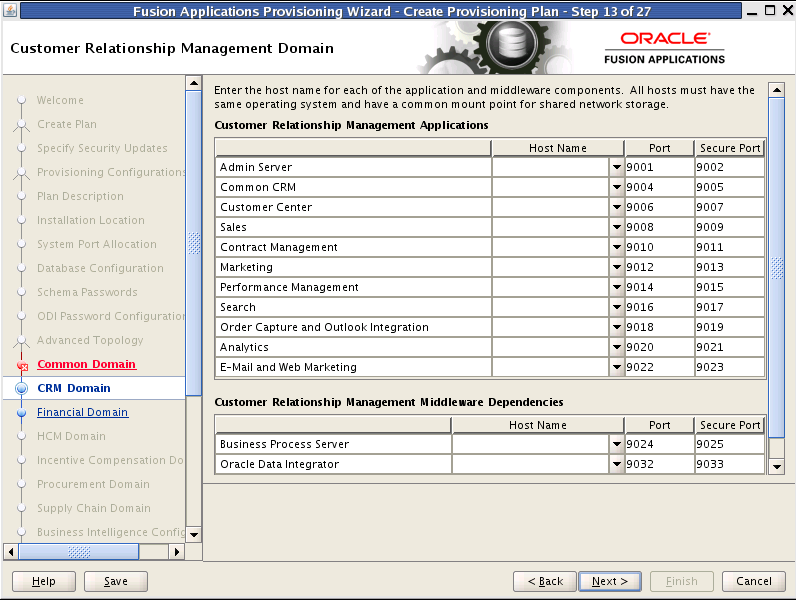
Task: Open Common CRM host name dropdown
Action: point(616,187)
